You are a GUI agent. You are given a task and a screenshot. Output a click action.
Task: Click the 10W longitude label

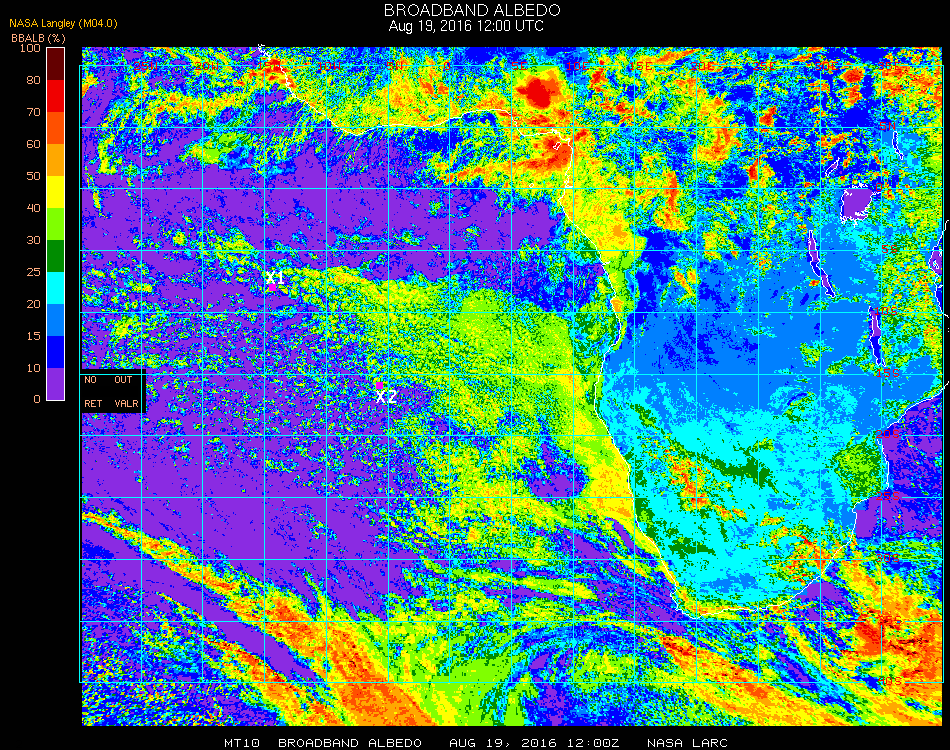point(330,66)
